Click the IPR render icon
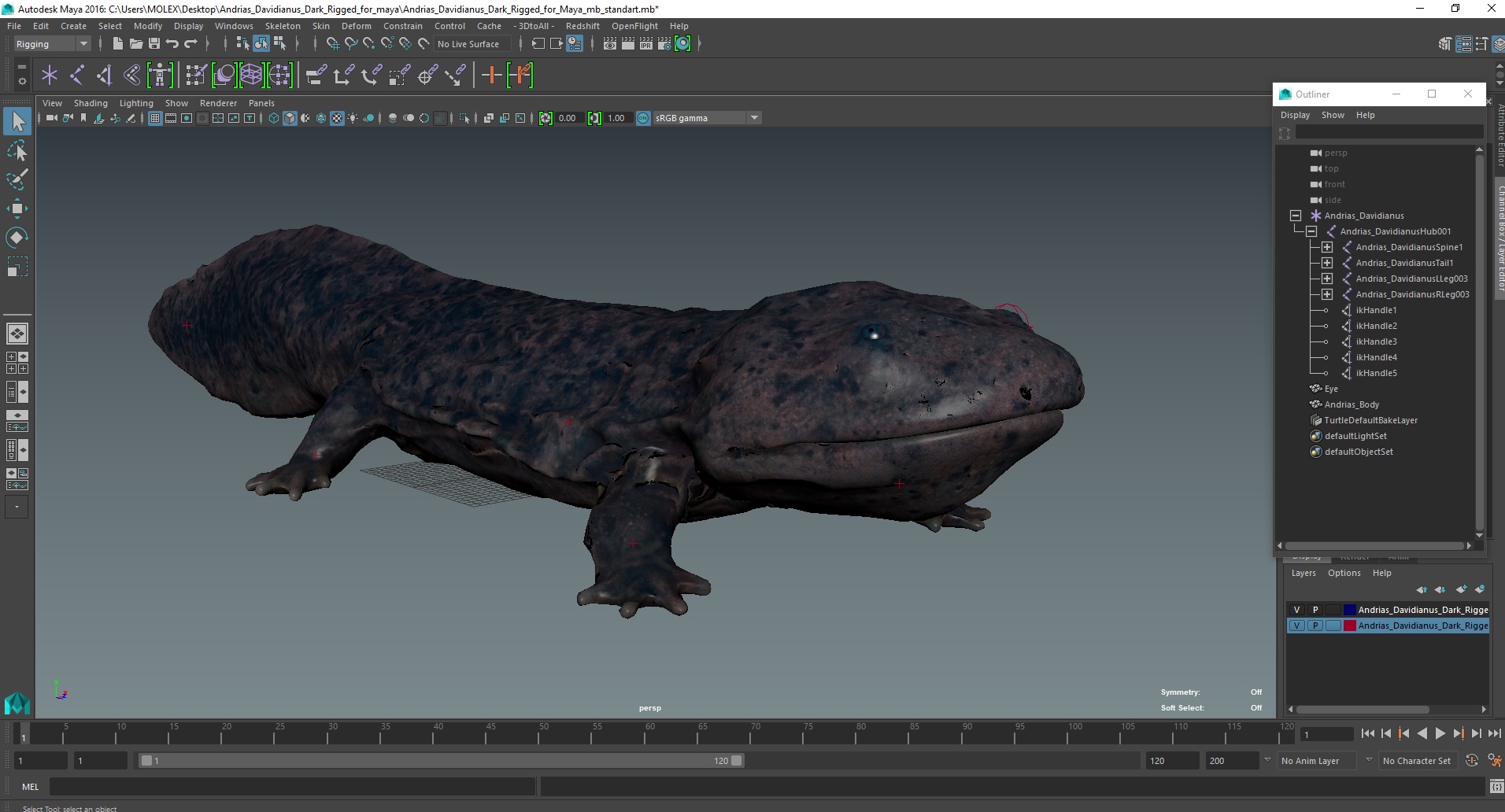 click(x=646, y=44)
